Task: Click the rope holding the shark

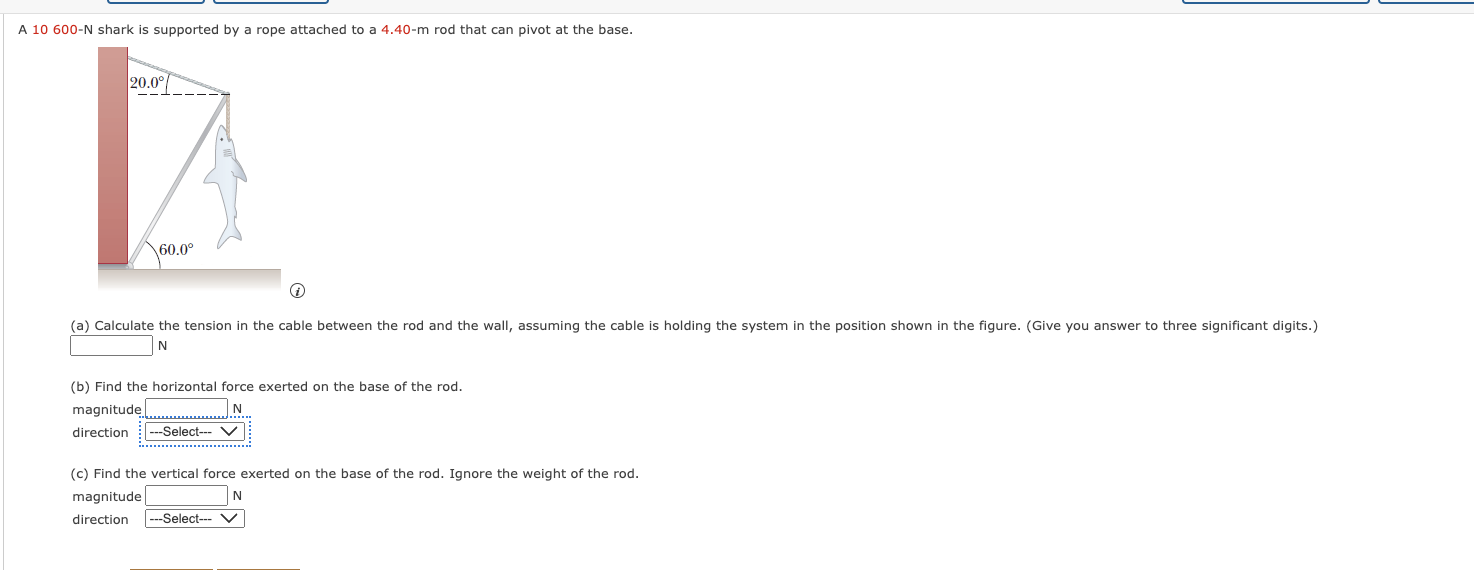Action: [228, 112]
